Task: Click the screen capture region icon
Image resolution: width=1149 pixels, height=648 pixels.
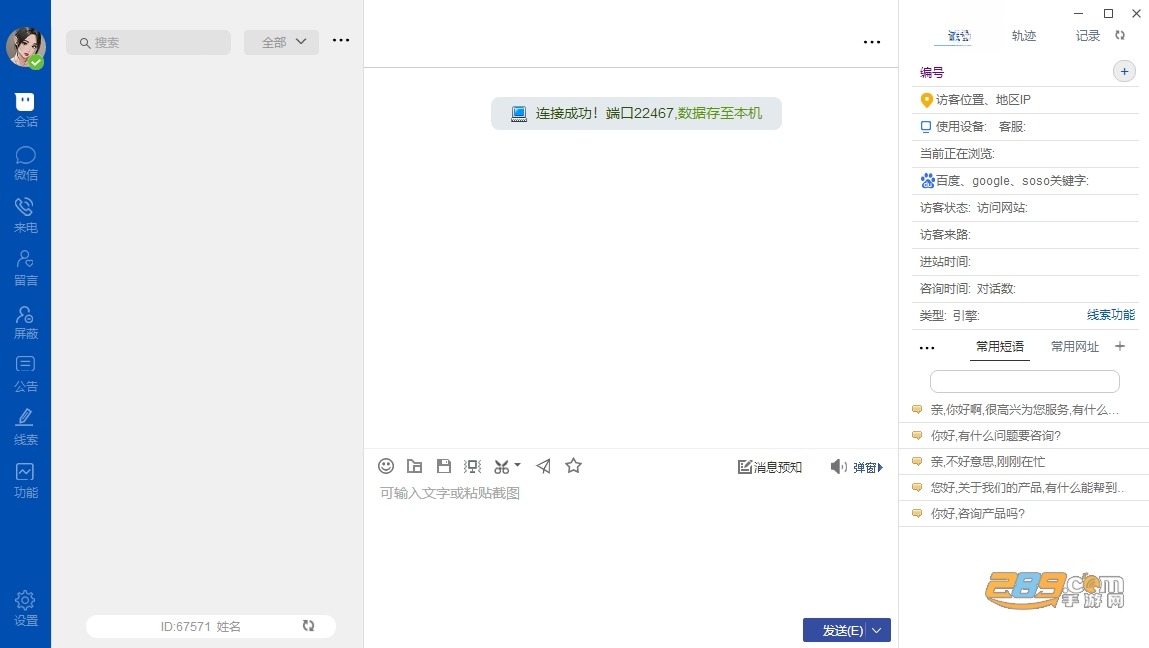Action: (x=473, y=466)
